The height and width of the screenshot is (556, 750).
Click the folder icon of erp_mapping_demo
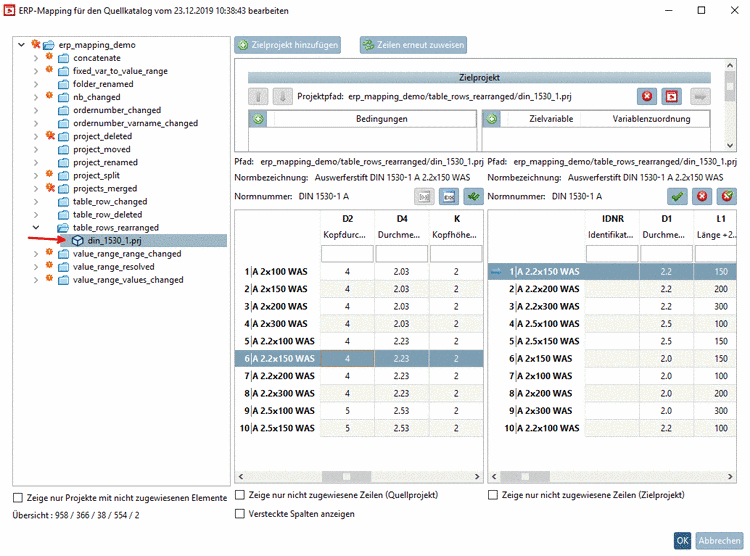pyautogui.click(x=49, y=45)
